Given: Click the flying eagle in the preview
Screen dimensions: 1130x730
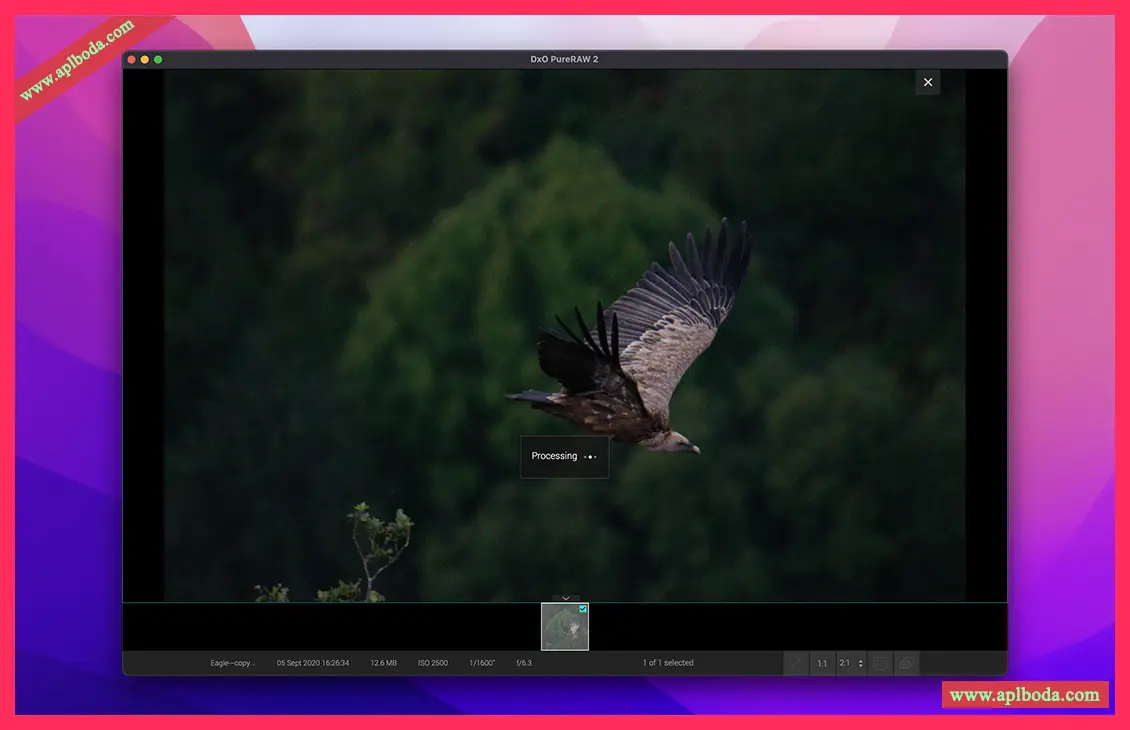Looking at the screenshot, I should coord(640,350).
